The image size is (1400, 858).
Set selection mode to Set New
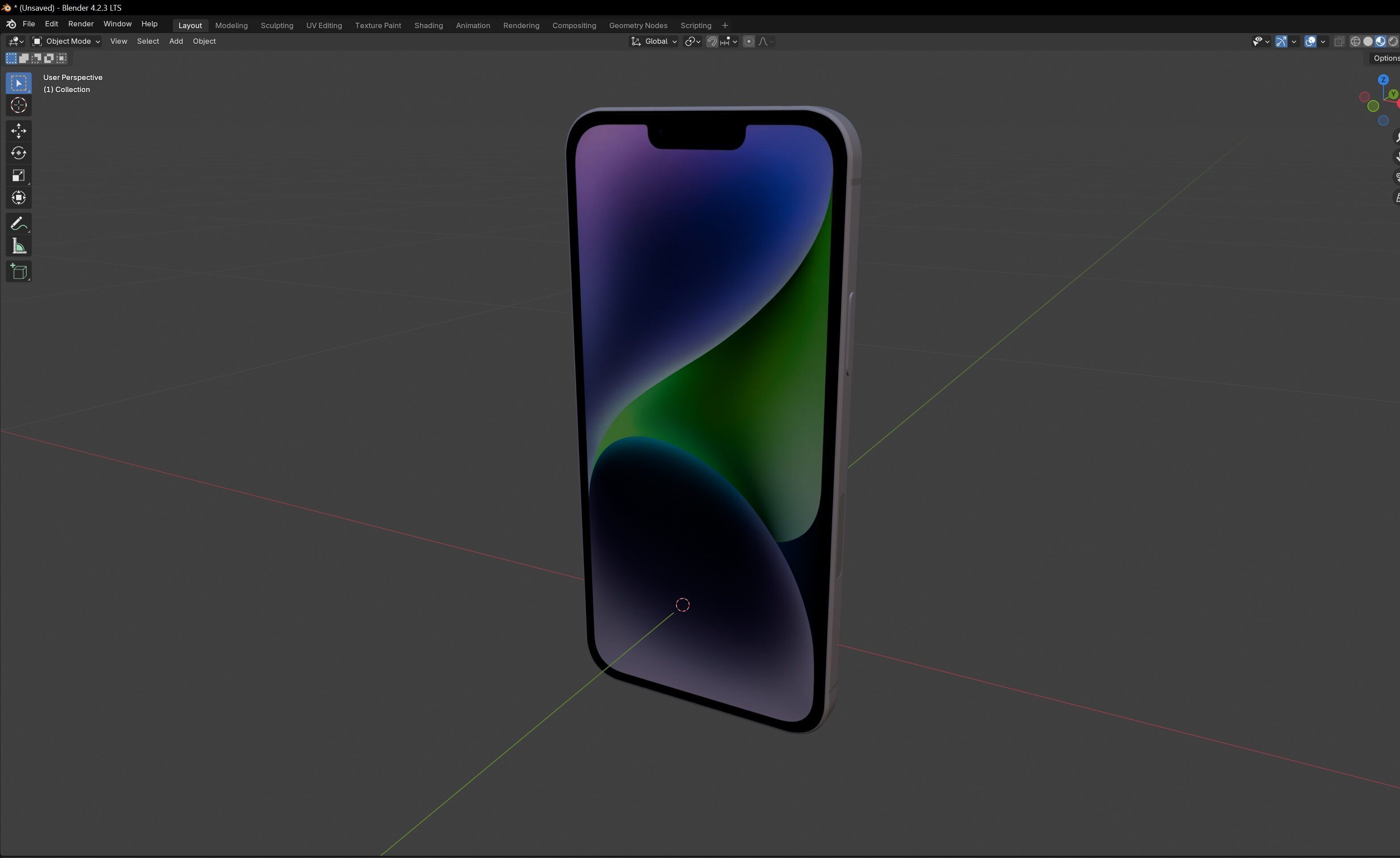click(11, 58)
